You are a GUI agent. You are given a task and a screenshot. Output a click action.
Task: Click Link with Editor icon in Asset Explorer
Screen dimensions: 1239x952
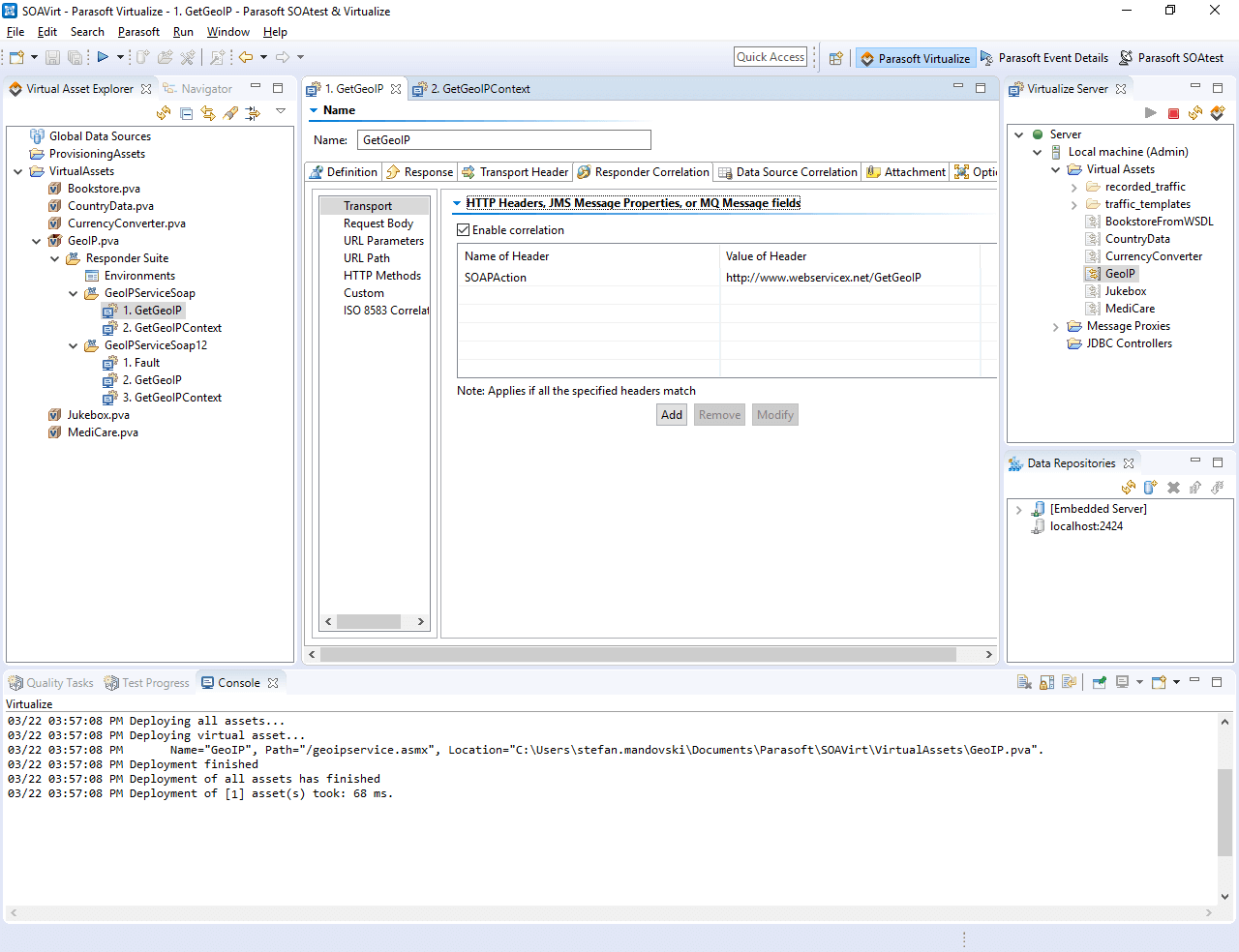click(208, 113)
